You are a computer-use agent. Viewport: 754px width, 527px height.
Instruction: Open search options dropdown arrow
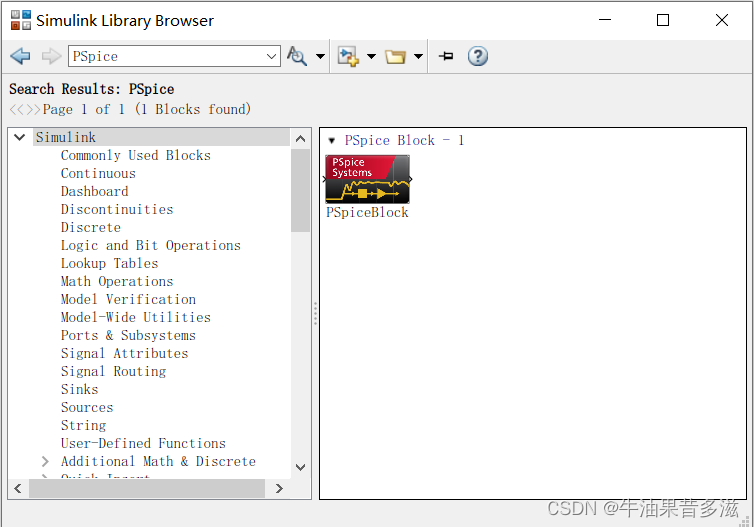tap(320, 56)
